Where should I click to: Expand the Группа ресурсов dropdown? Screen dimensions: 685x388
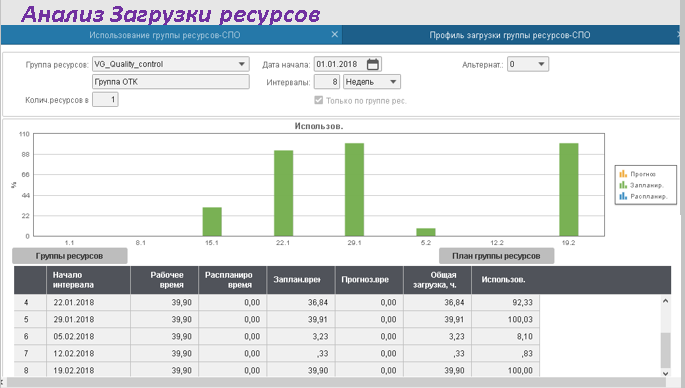[242, 64]
